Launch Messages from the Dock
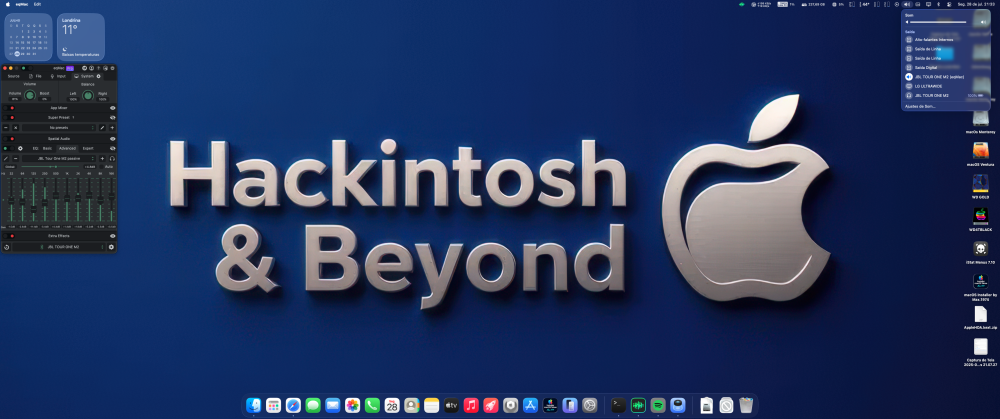Viewport: 1000px width, 419px height. 313,405
